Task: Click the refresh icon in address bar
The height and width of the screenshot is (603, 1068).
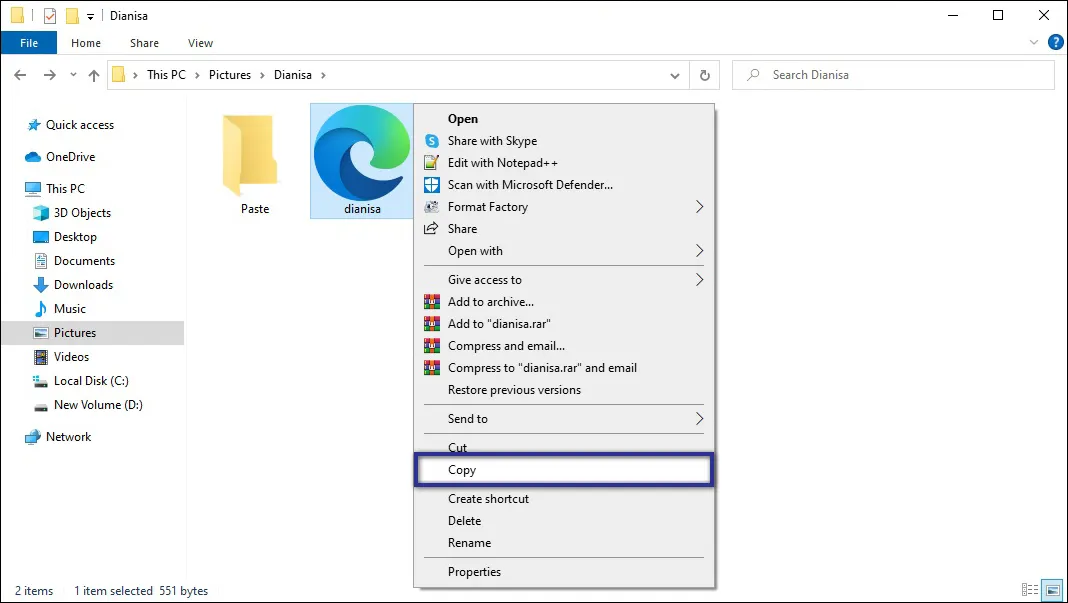Action: (705, 74)
